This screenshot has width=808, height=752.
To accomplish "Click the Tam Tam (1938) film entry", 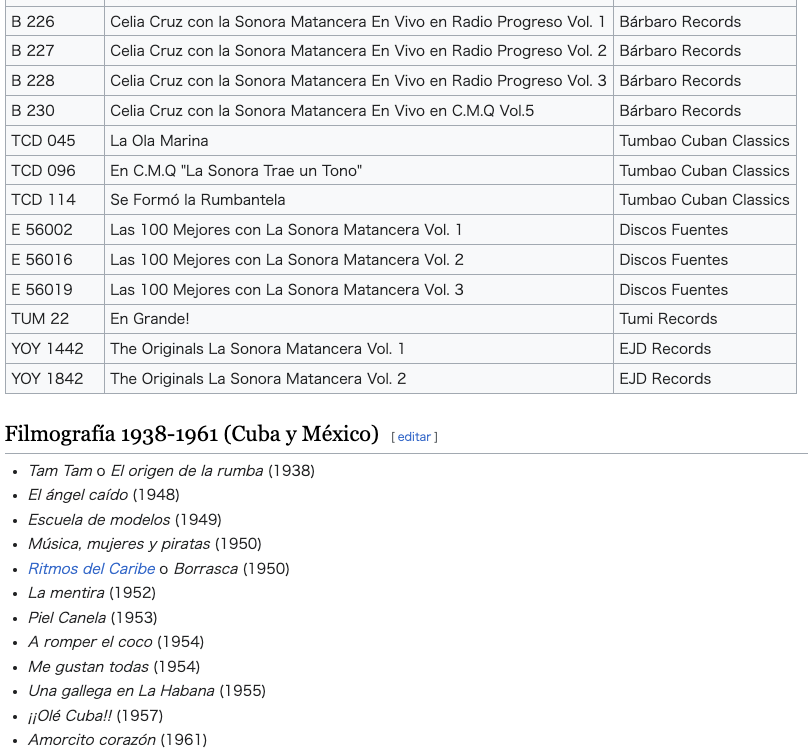I will tap(171, 471).
